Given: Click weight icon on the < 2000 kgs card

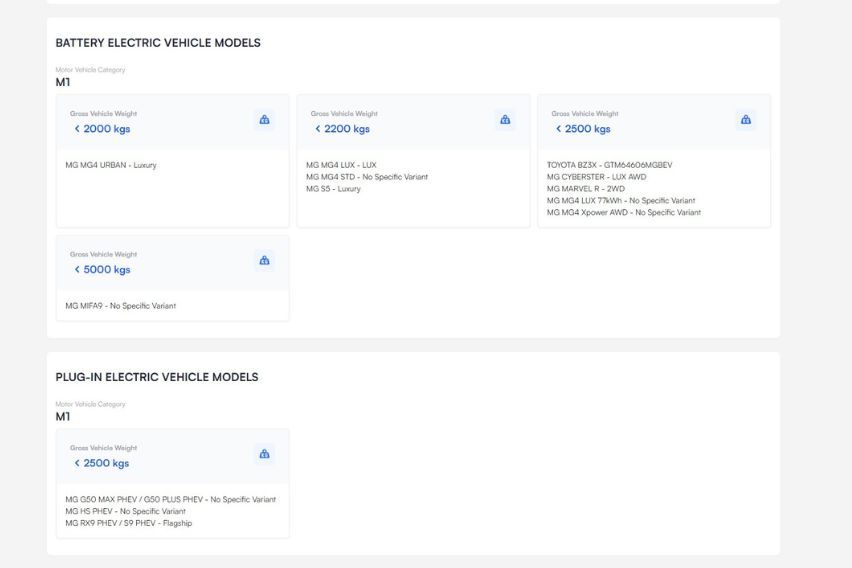Looking at the screenshot, I should tap(265, 120).
